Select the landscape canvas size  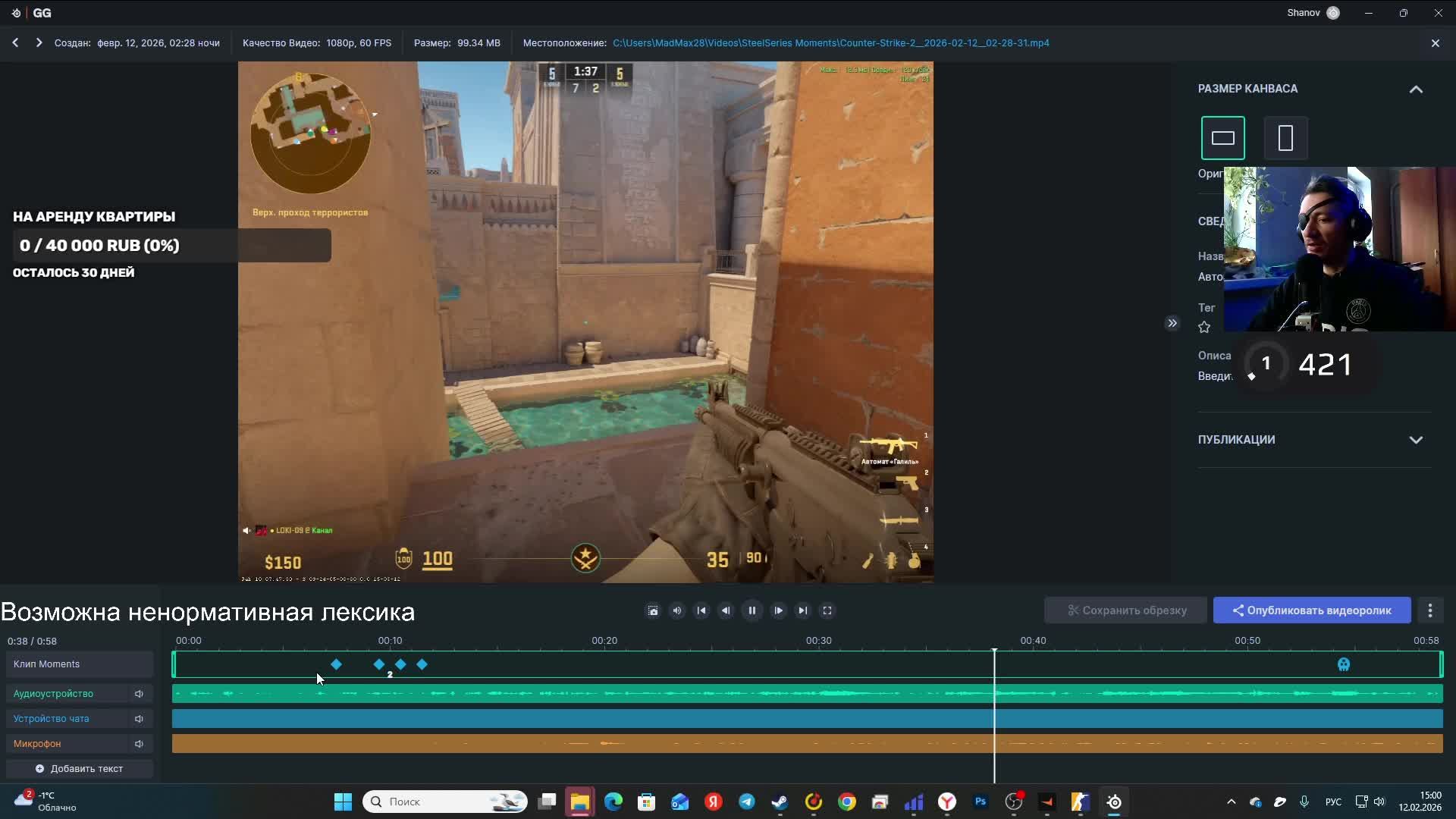pos(1222,138)
